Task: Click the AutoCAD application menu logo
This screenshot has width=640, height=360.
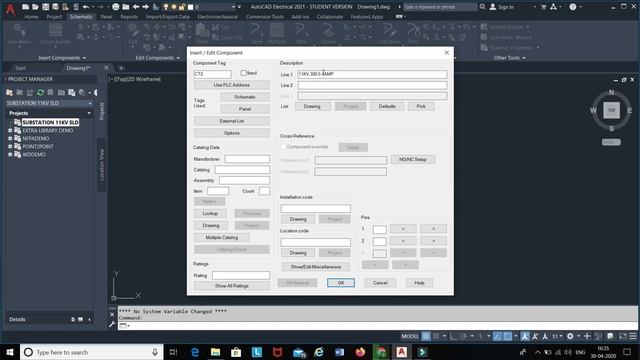Action: (x=10, y=9)
